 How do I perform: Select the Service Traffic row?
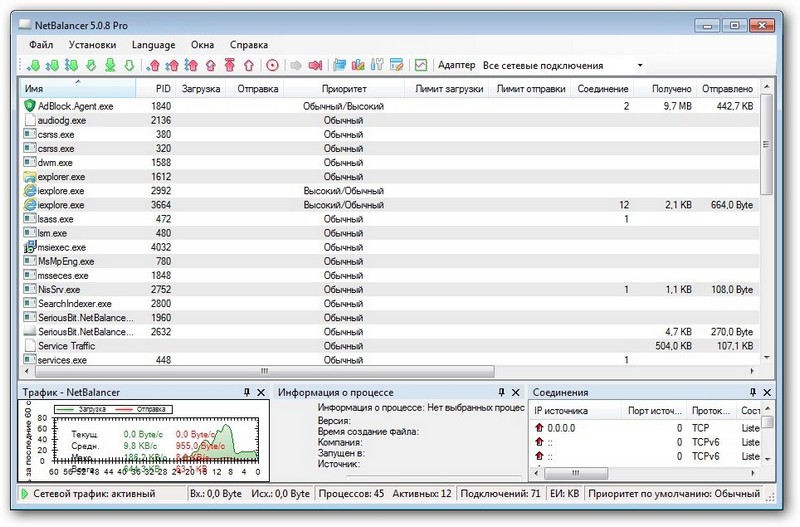390,346
